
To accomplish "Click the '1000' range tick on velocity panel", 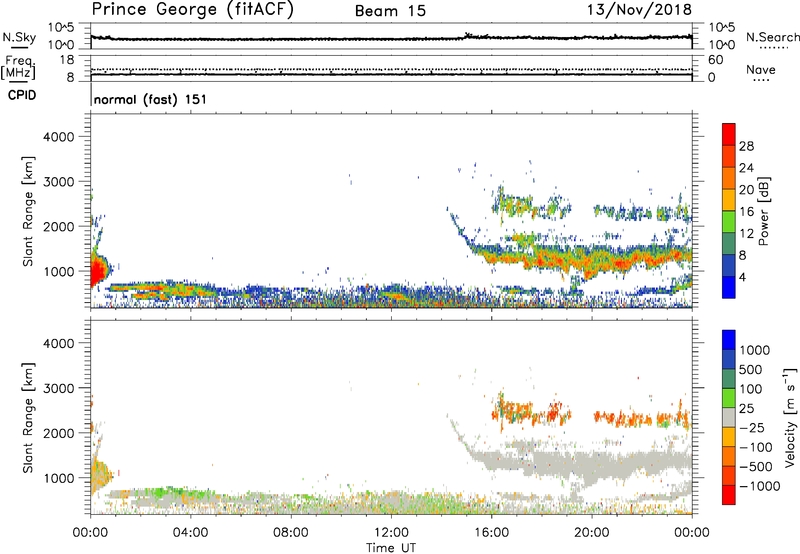I will (58, 478).
